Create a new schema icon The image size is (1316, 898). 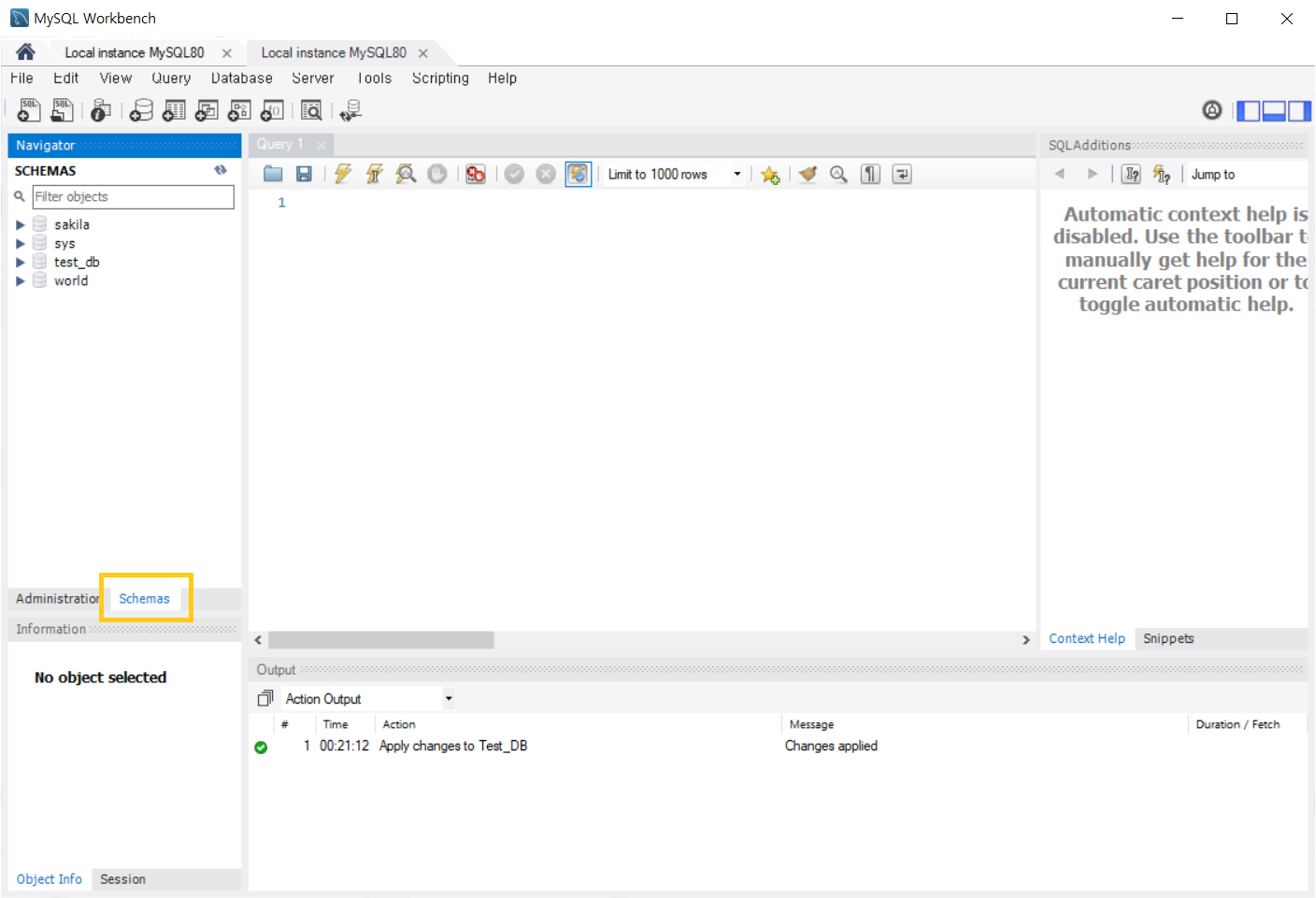click(x=141, y=110)
